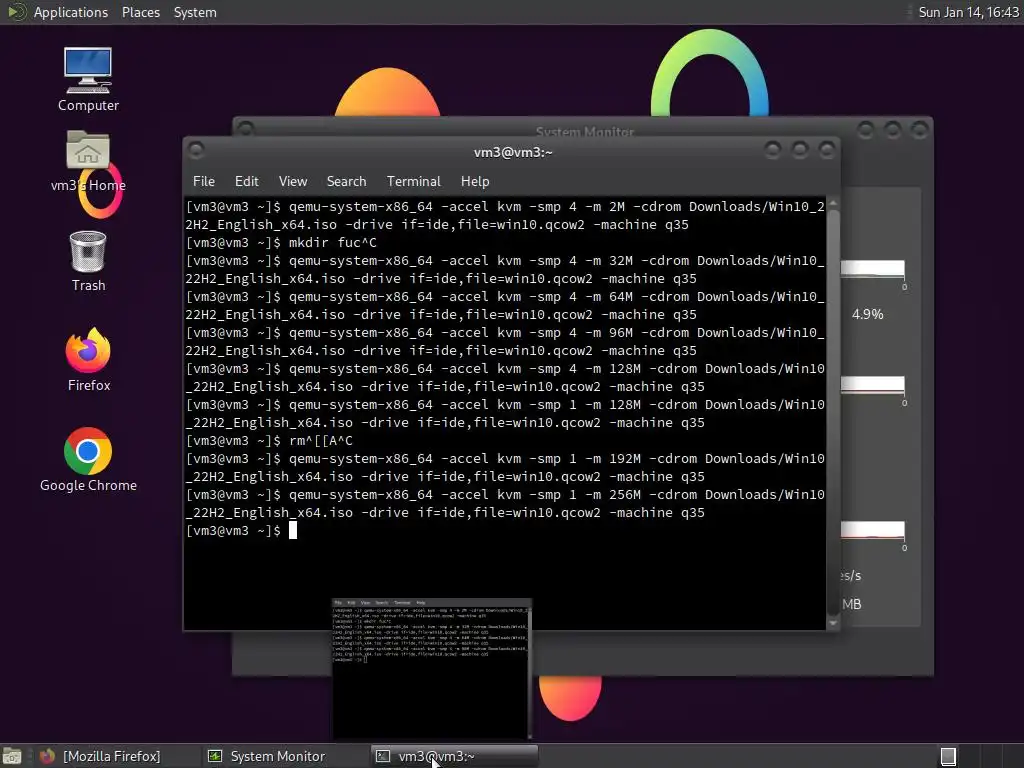The height and width of the screenshot is (768, 1024).
Task: Maximize the vm3@vm3 terminal window
Action: point(800,151)
